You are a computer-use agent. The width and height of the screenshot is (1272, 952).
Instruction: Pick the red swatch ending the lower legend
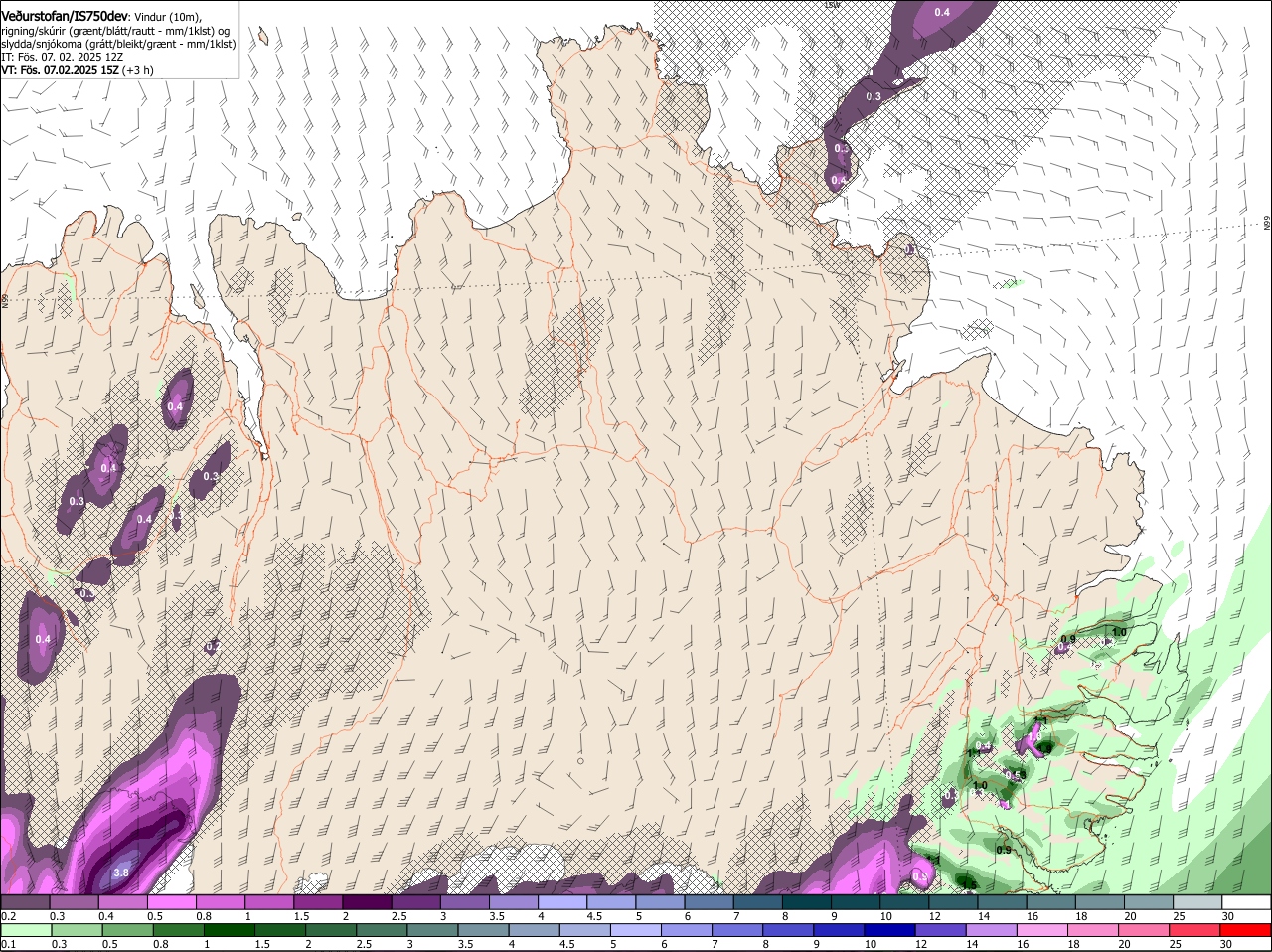click(x=1246, y=930)
